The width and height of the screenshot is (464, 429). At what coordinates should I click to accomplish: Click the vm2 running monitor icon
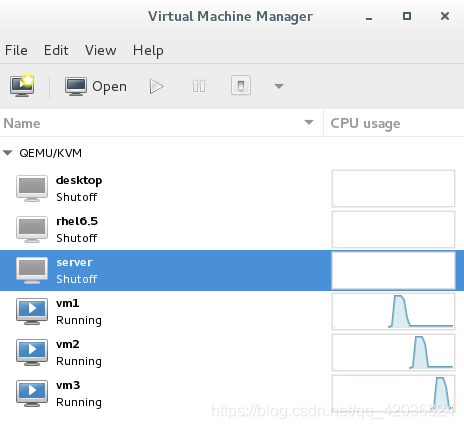pyautogui.click(x=32, y=352)
